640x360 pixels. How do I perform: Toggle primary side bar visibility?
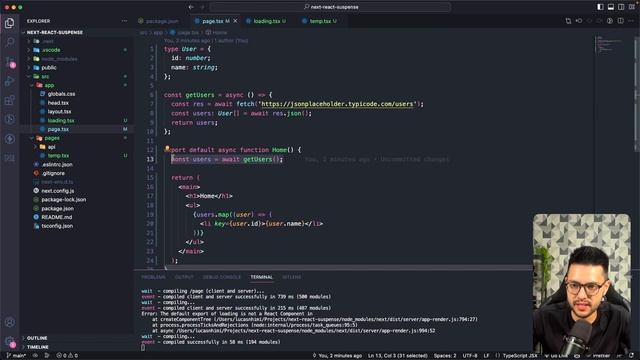[600, 7]
